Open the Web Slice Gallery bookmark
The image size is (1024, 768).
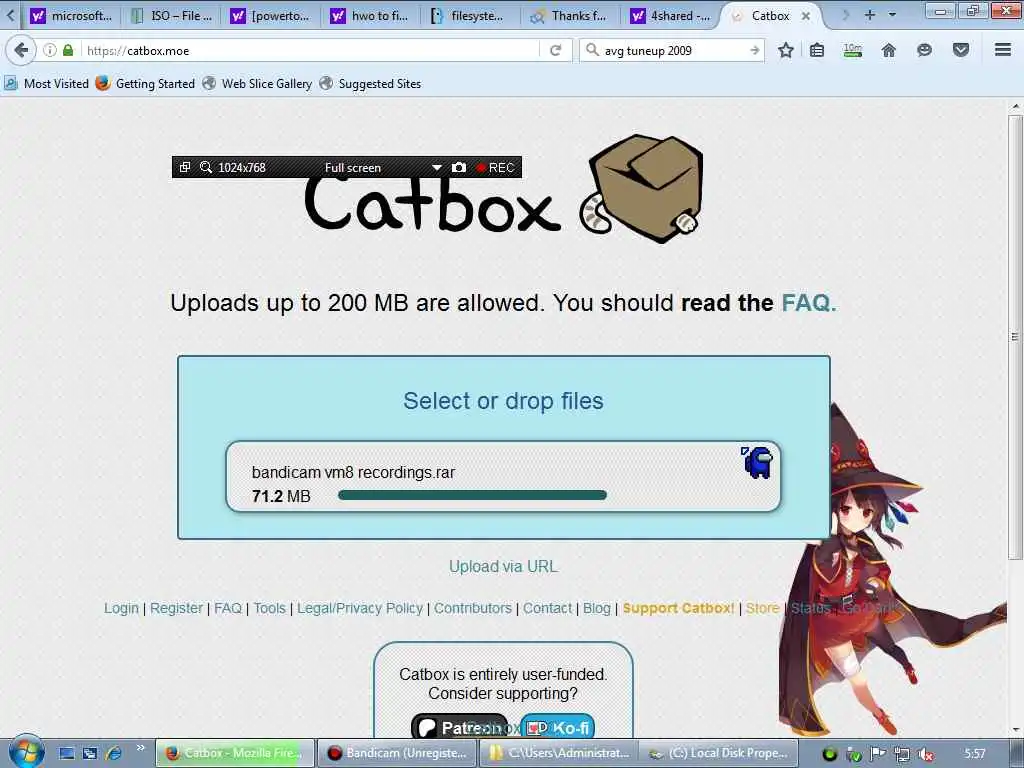257,84
